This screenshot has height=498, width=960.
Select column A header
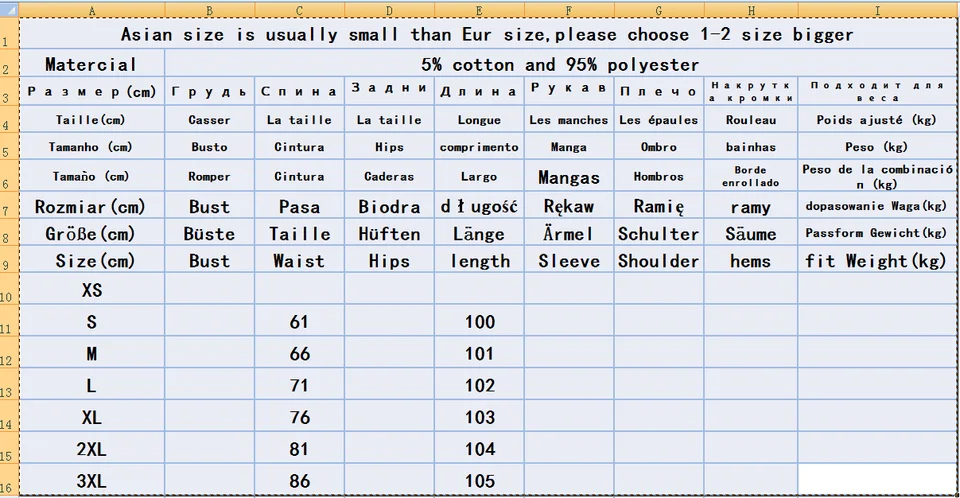[x=92, y=10]
